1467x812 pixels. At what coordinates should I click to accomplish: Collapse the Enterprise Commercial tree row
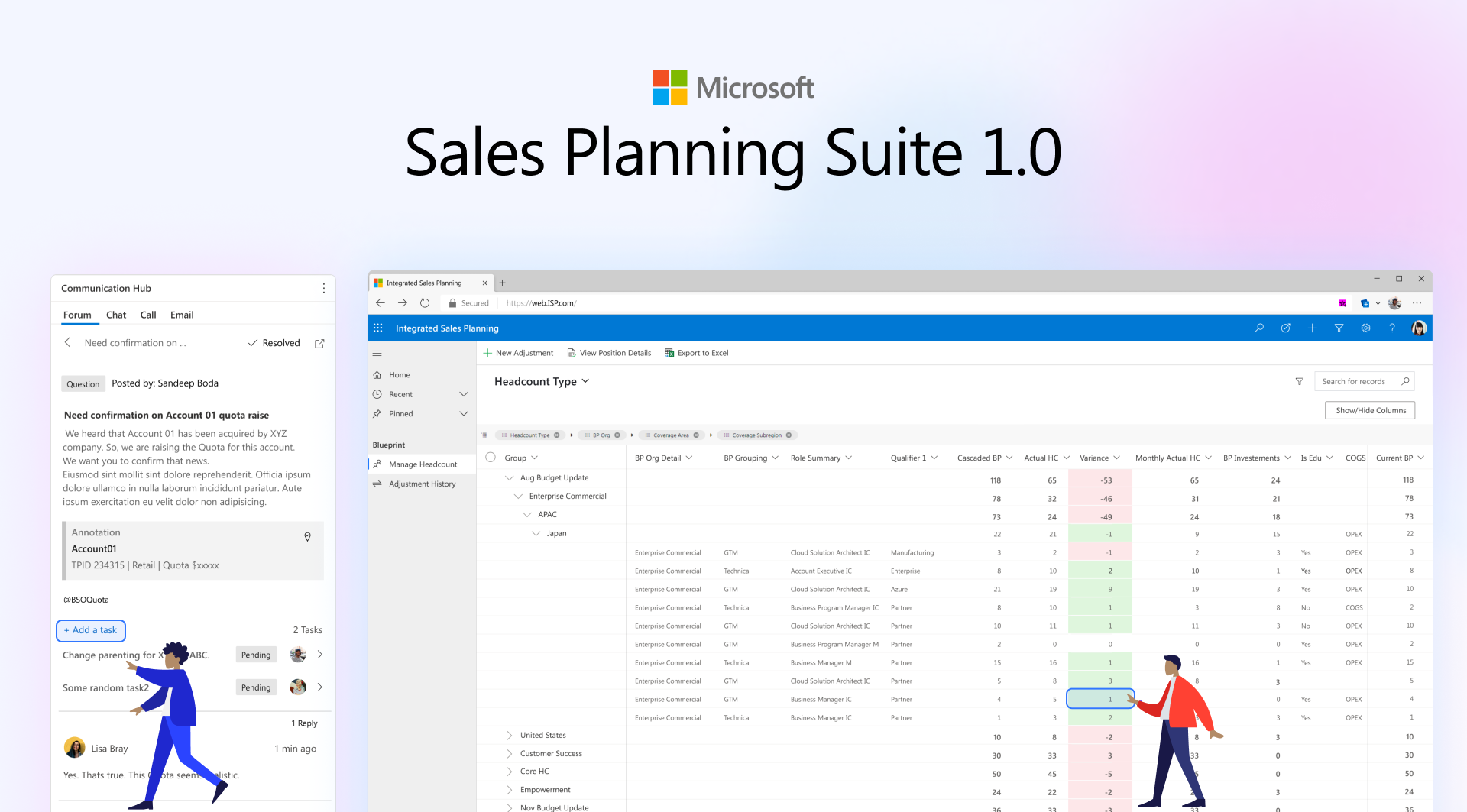tap(519, 496)
